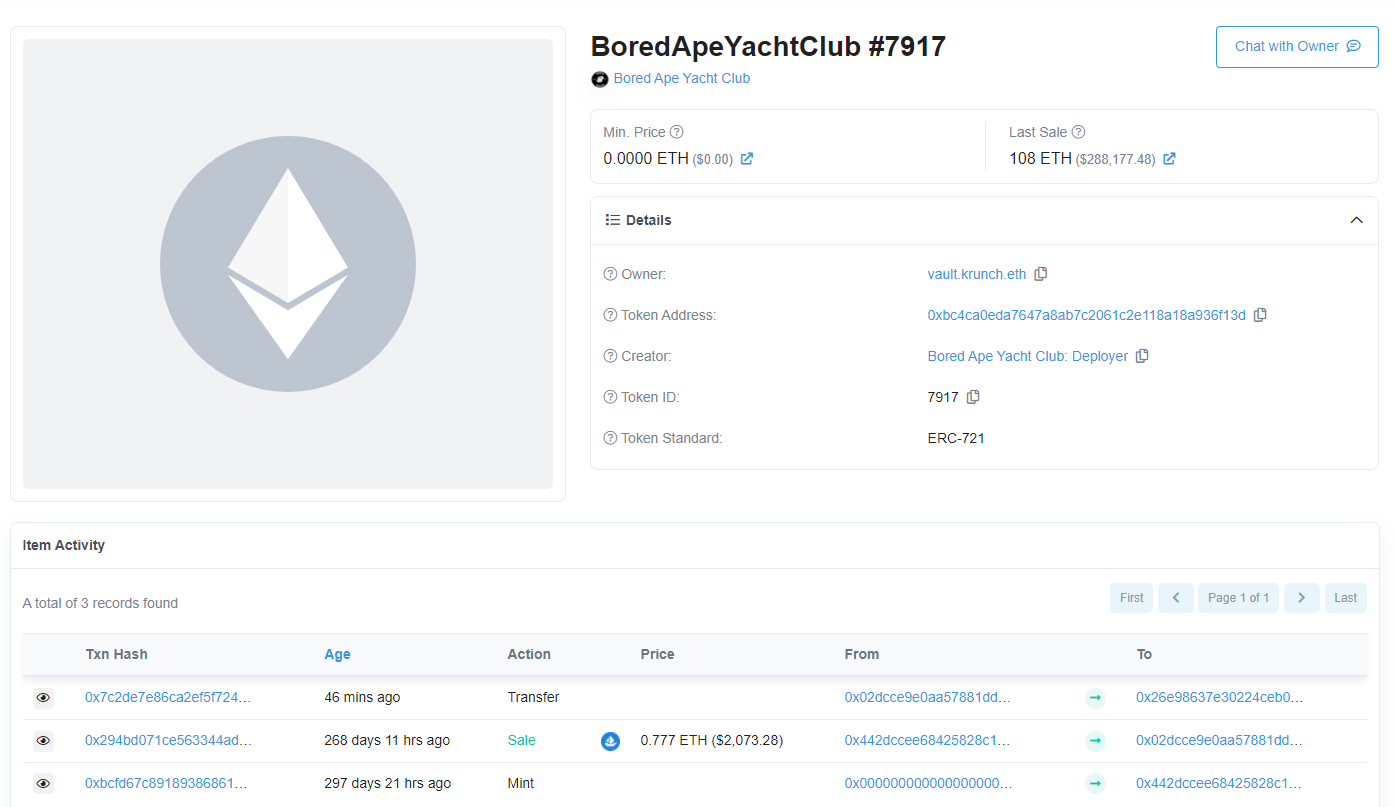Click help icon beside Token Standard label
This screenshot has height=807, width=1396.
[610, 438]
